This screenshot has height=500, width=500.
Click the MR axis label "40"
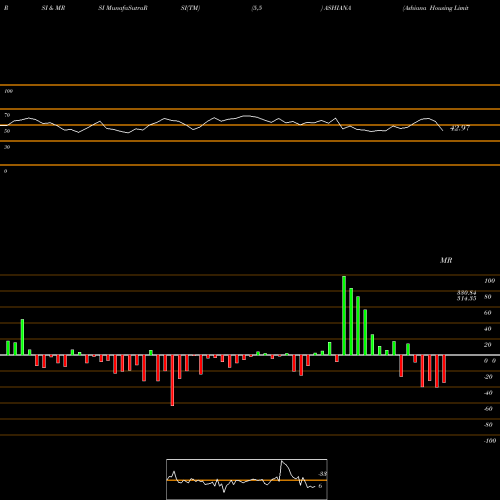tap(488, 329)
